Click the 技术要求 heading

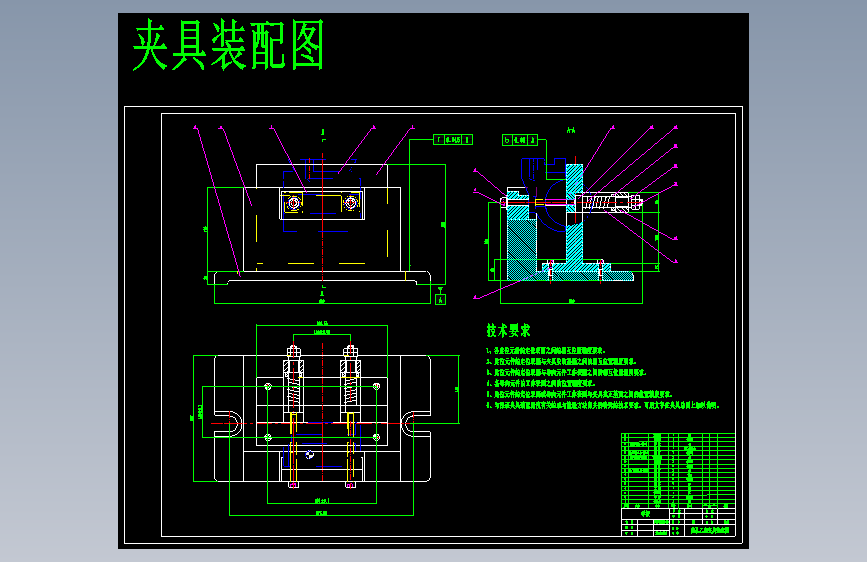(x=508, y=331)
